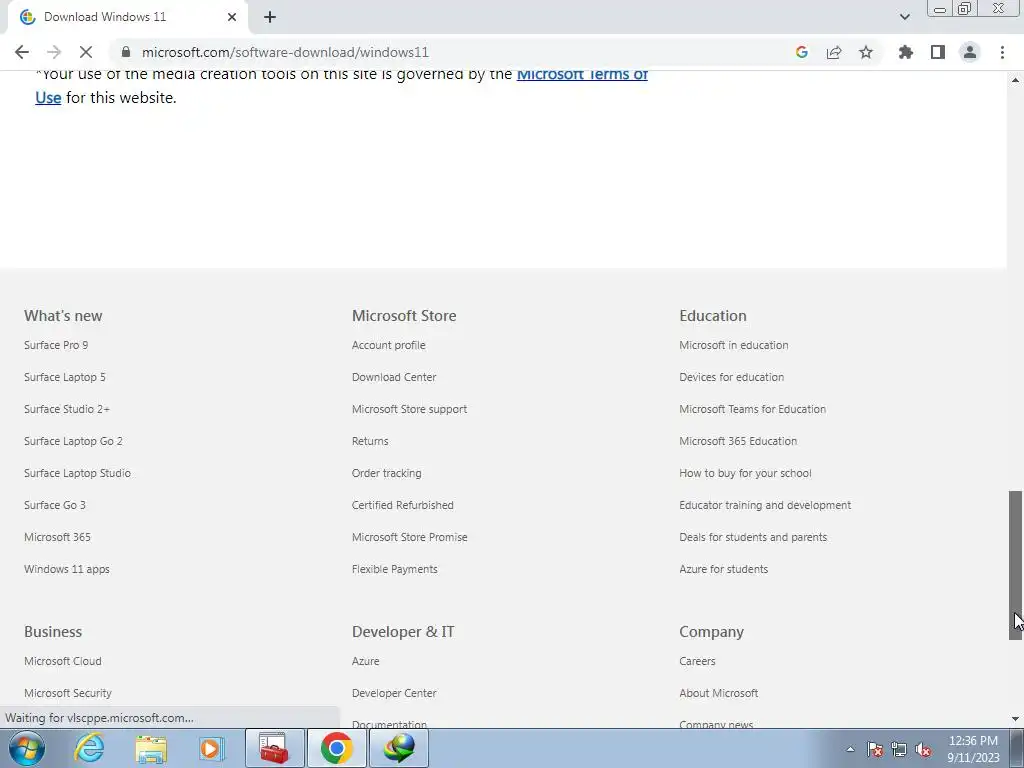Screen dimensions: 1024x768
Task: Open the Chrome profile avatar
Action: point(970,52)
